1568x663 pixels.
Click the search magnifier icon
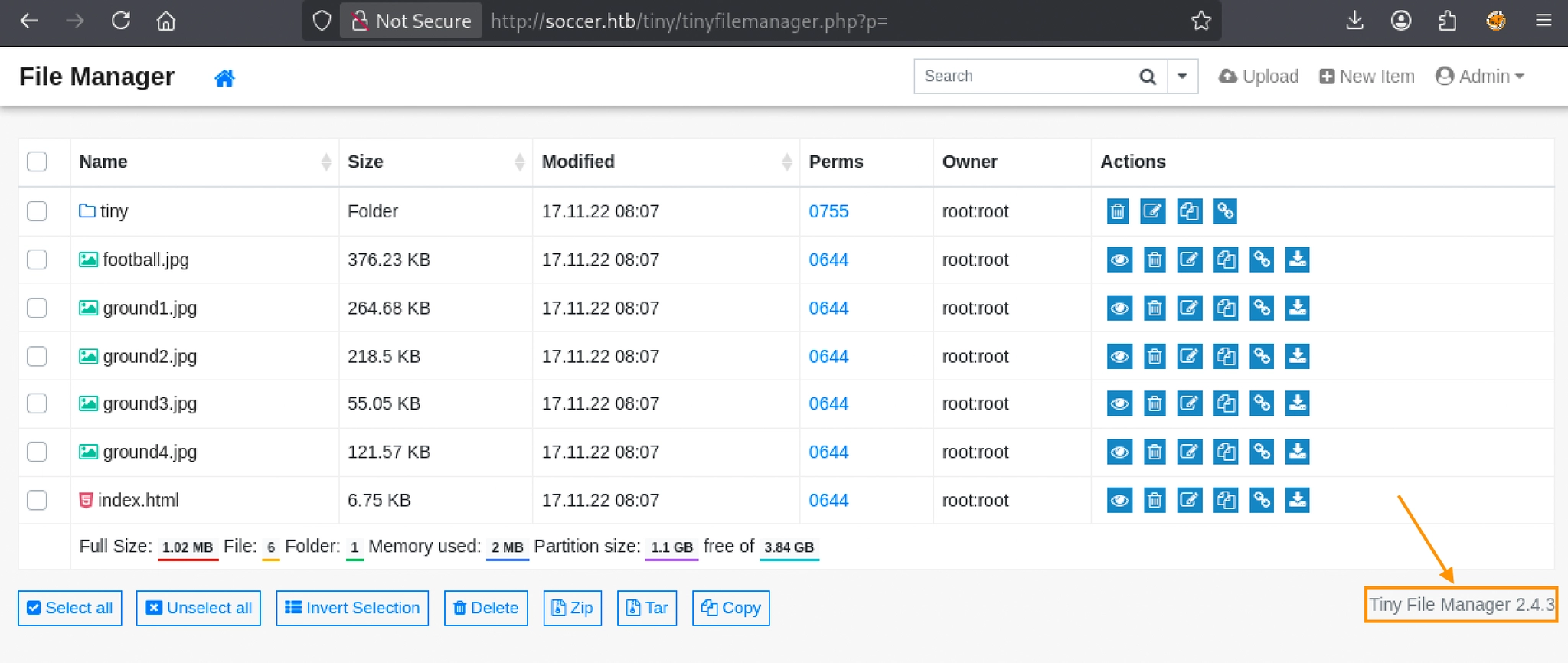coord(1147,77)
